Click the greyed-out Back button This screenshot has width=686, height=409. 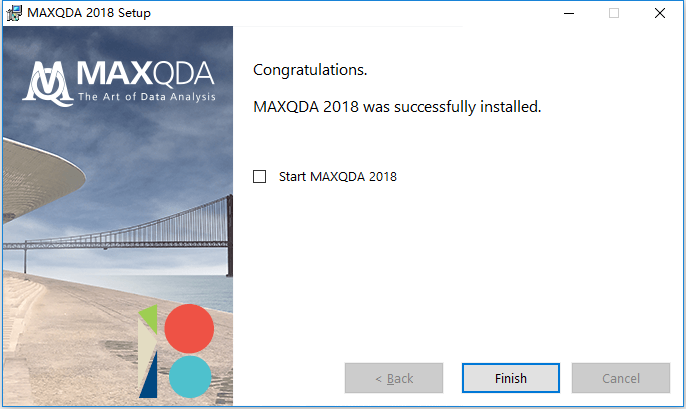point(394,378)
